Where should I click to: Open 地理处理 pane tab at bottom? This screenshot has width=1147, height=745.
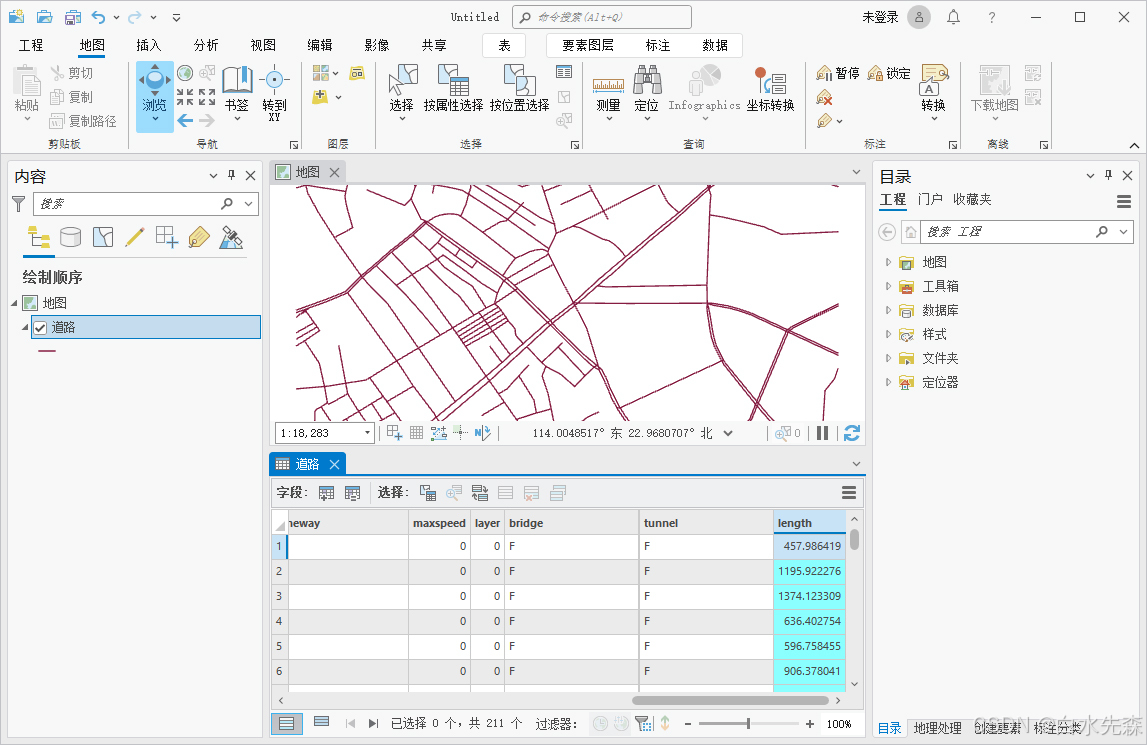[x=938, y=728]
